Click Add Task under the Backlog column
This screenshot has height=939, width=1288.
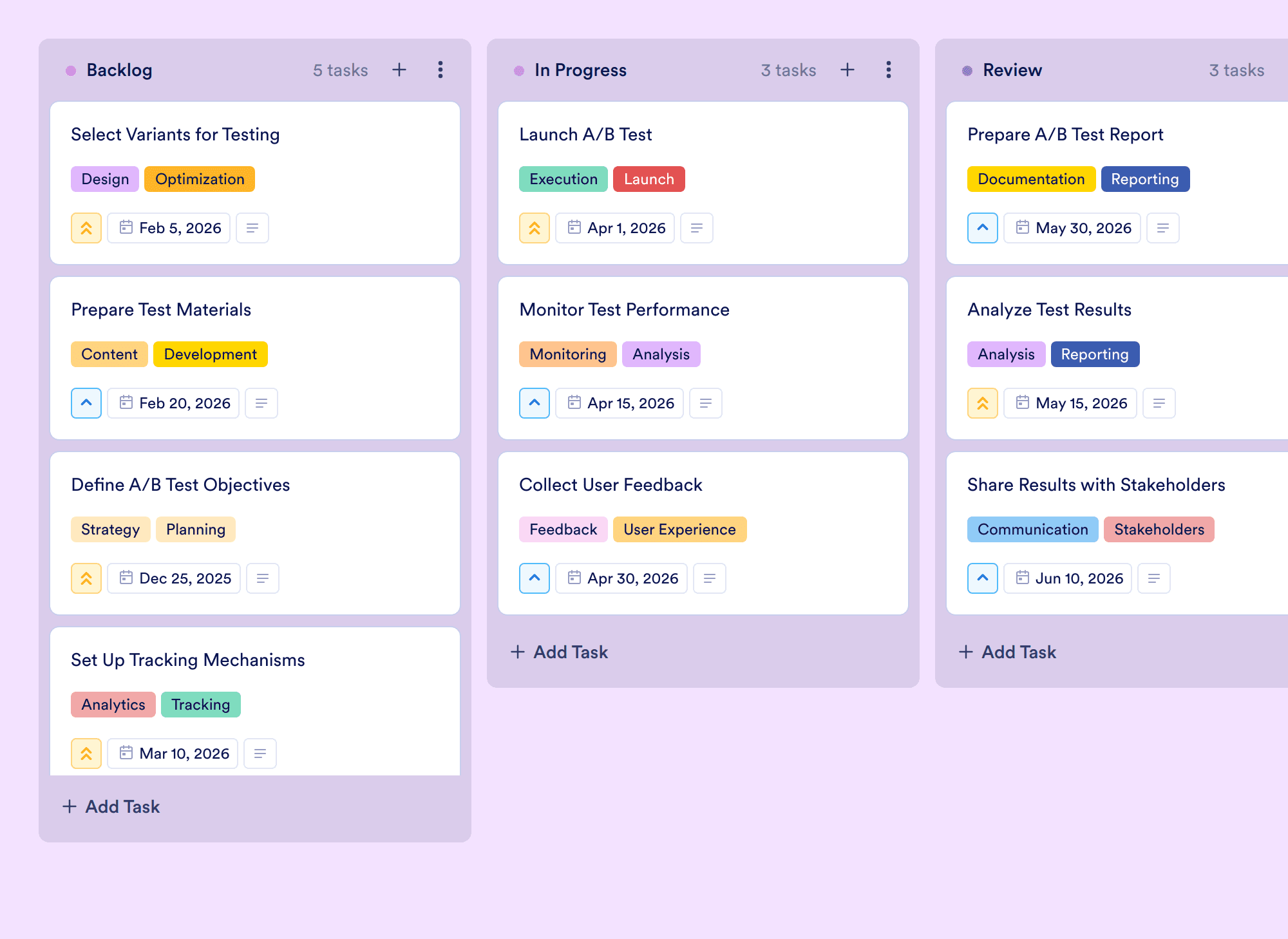[x=111, y=806]
